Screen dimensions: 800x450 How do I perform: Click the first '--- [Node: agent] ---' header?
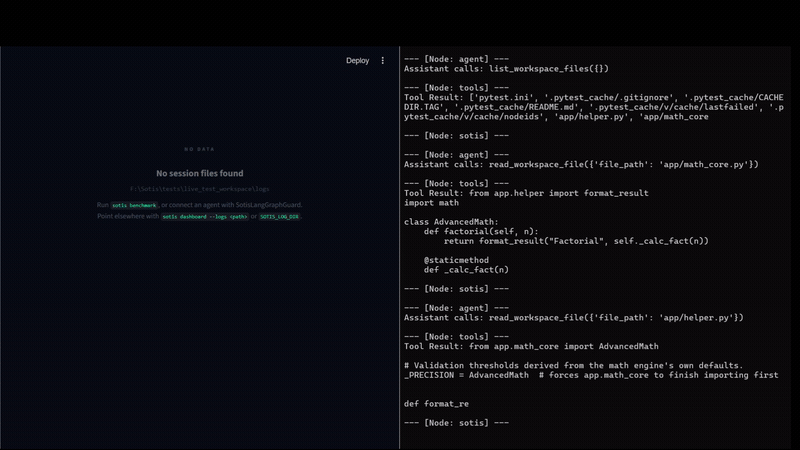pyautogui.click(x=456, y=59)
